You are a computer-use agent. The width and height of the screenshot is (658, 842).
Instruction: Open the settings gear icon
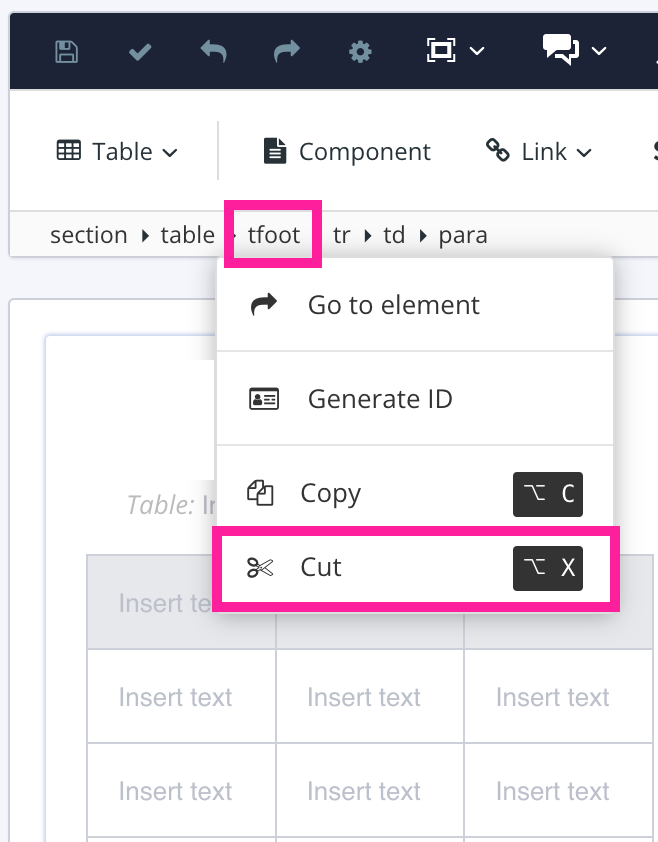coord(361,51)
